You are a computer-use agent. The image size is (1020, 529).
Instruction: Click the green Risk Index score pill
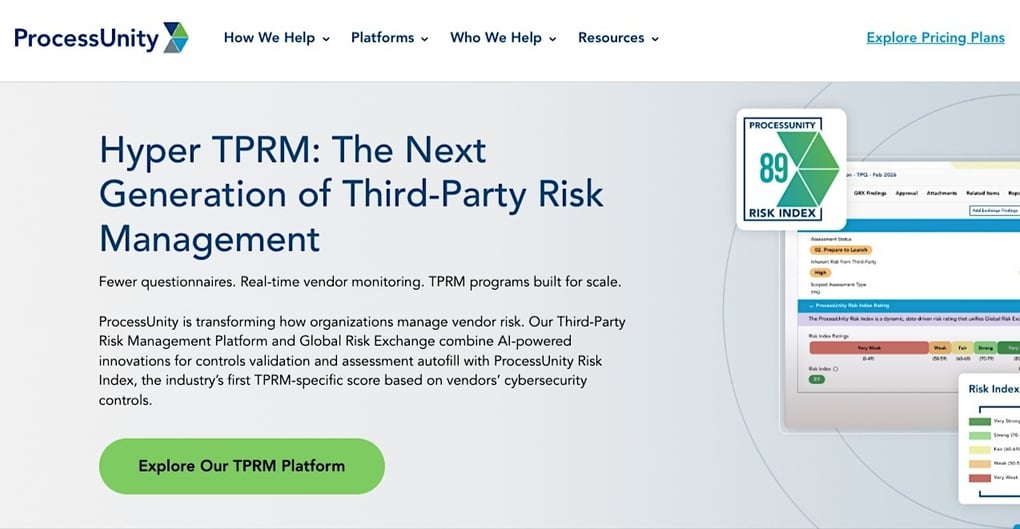(x=817, y=379)
